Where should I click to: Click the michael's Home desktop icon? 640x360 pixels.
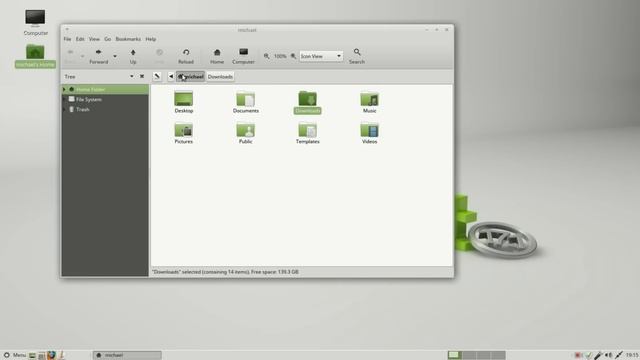click(35, 56)
